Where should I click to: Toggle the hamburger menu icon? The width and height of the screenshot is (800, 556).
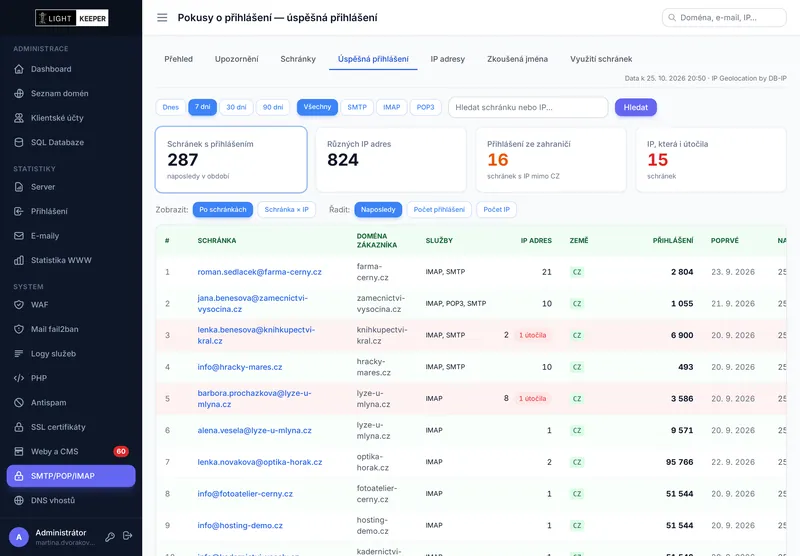(162, 18)
